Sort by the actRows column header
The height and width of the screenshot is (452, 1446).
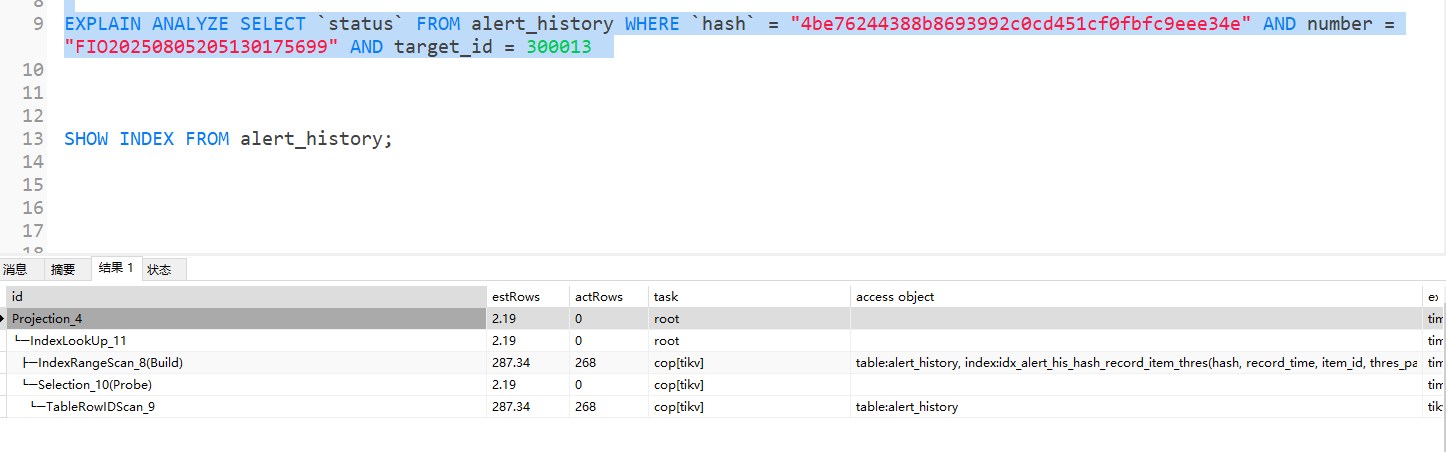pos(607,297)
